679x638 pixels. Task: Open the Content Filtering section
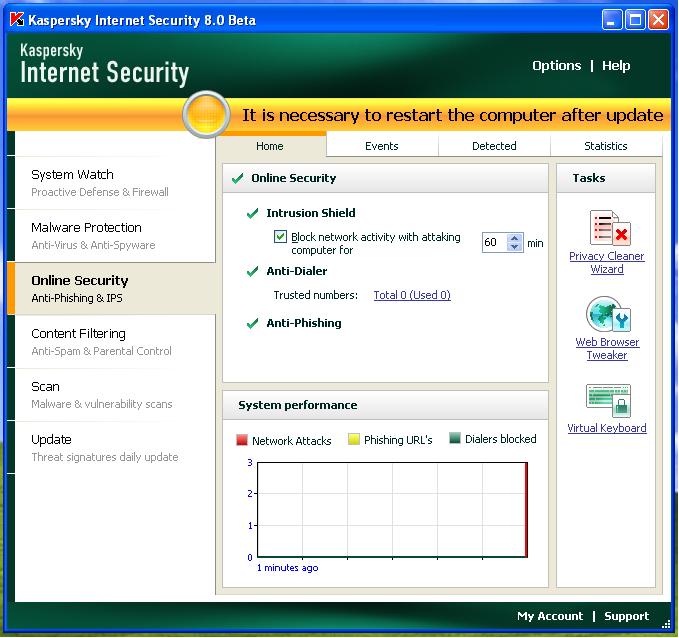pos(115,342)
